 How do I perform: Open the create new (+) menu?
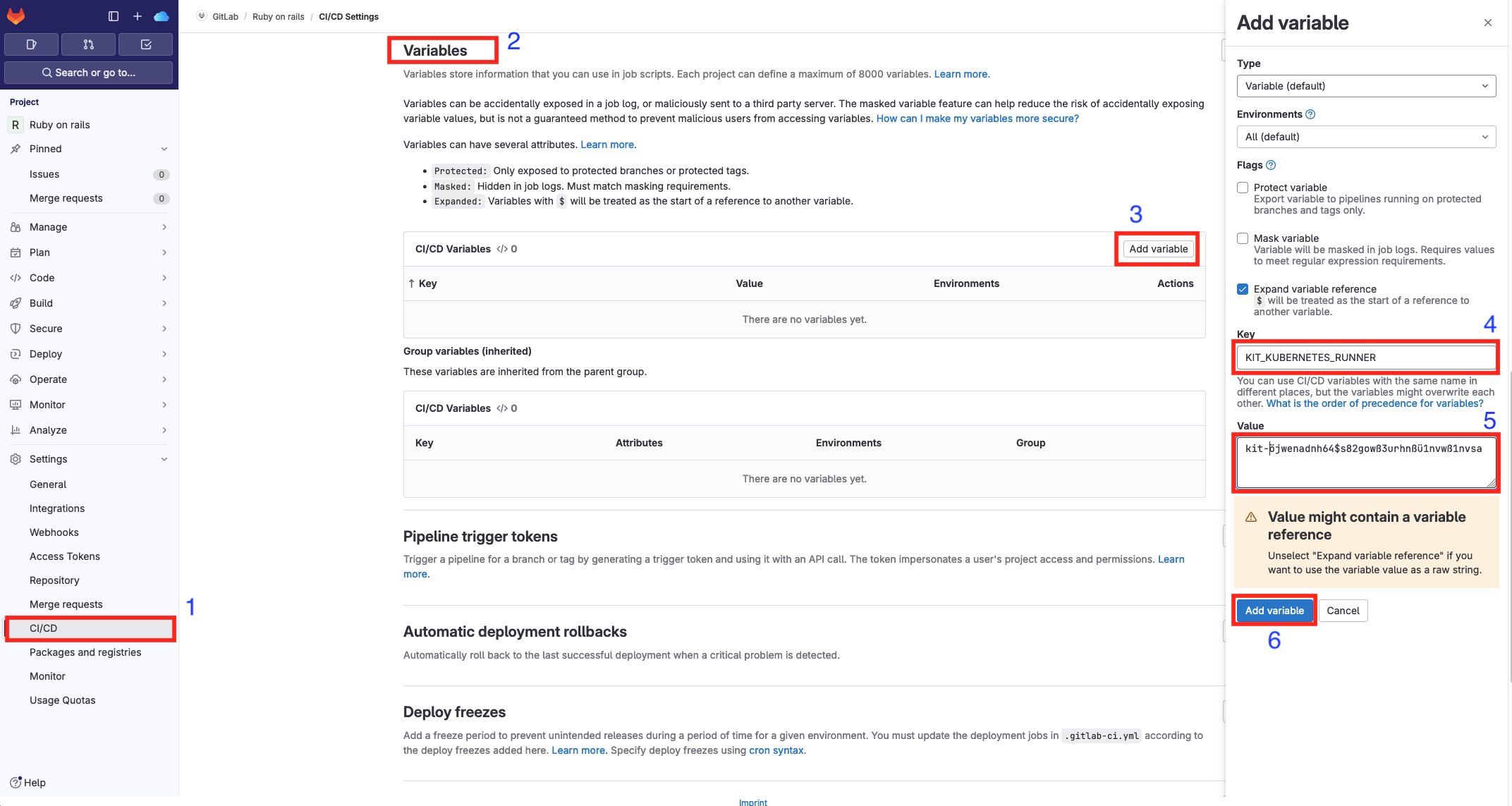pyautogui.click(x=137, y=16)
